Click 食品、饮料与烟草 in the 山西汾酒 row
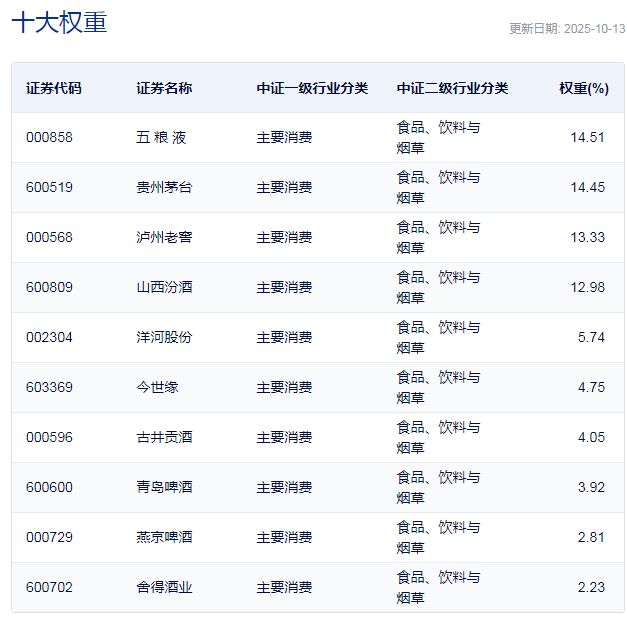Screen dimensions: 627x617 pos(438,288)
